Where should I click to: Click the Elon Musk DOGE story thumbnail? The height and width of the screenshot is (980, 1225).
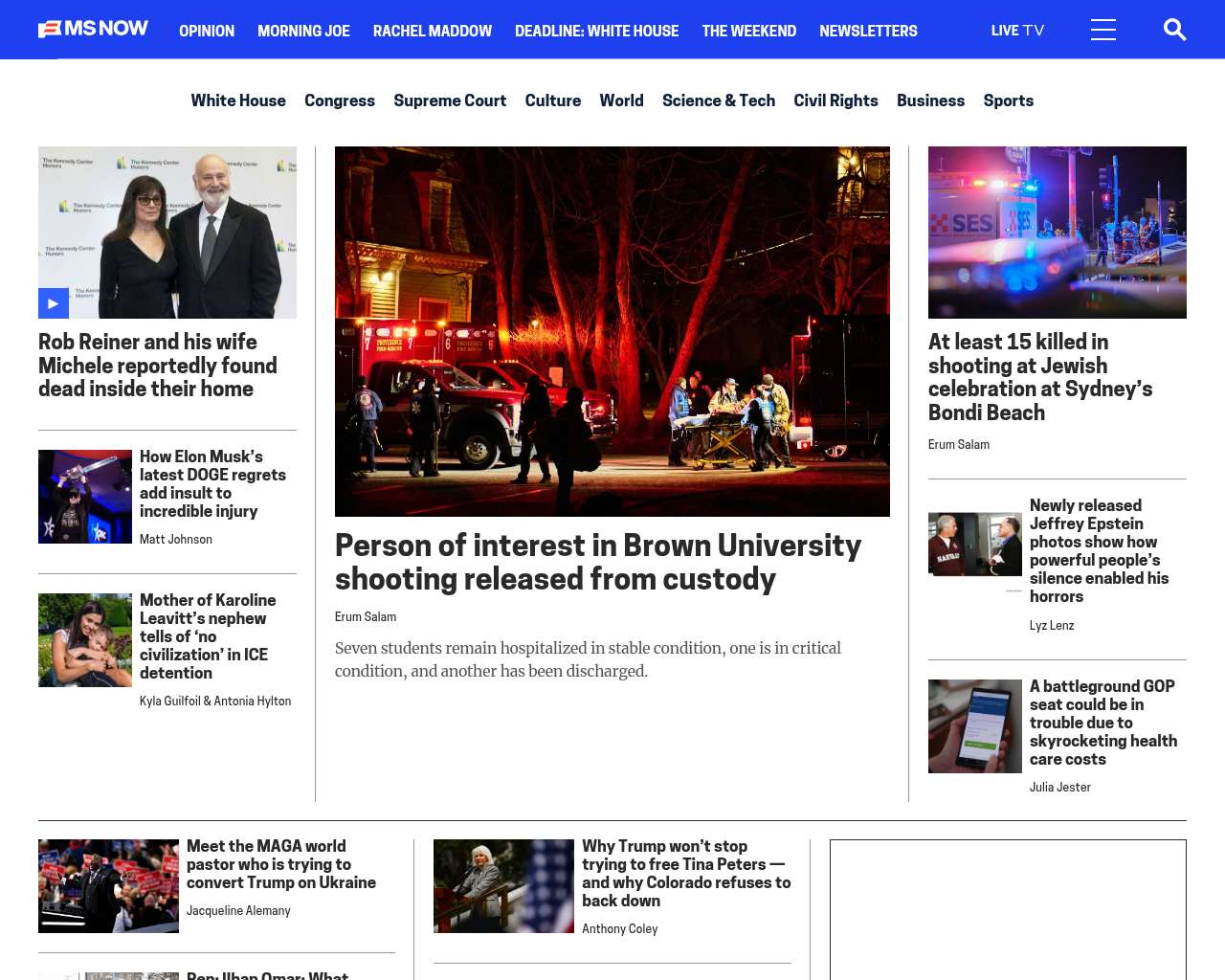85,497
